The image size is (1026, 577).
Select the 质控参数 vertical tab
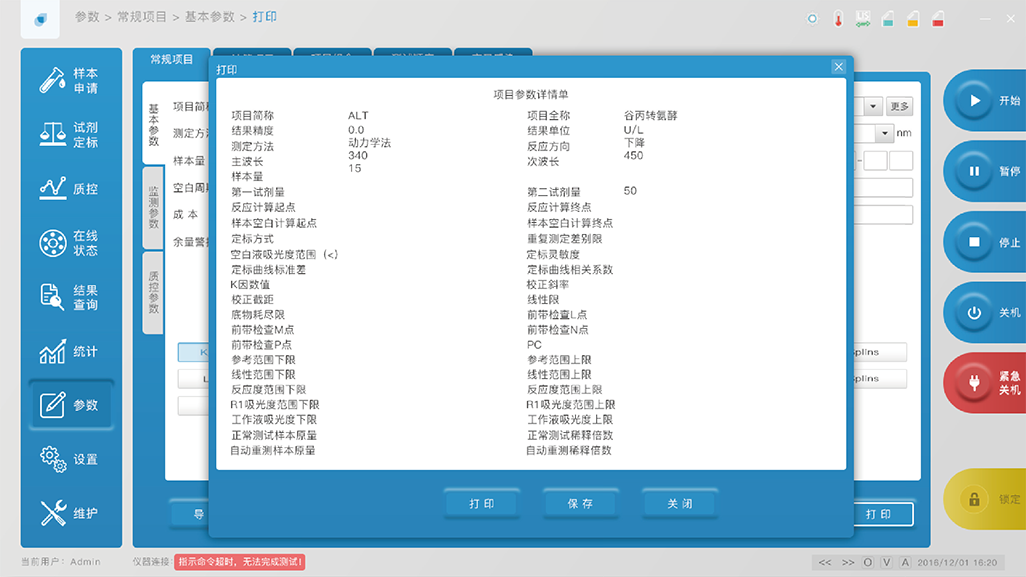(154, 292)
